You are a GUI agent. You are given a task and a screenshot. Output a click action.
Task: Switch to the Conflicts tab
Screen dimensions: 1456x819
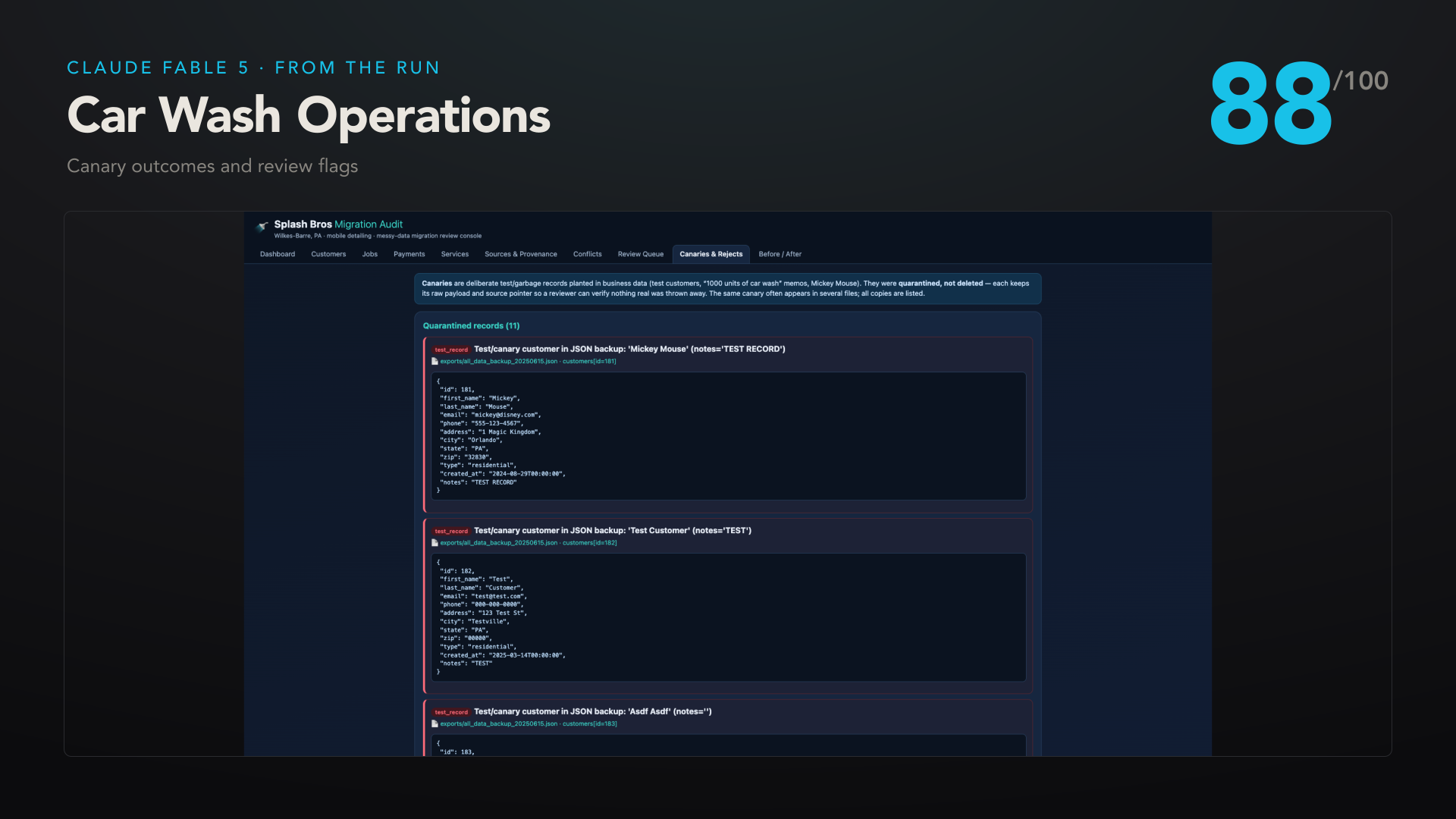[x=588, y=254]
